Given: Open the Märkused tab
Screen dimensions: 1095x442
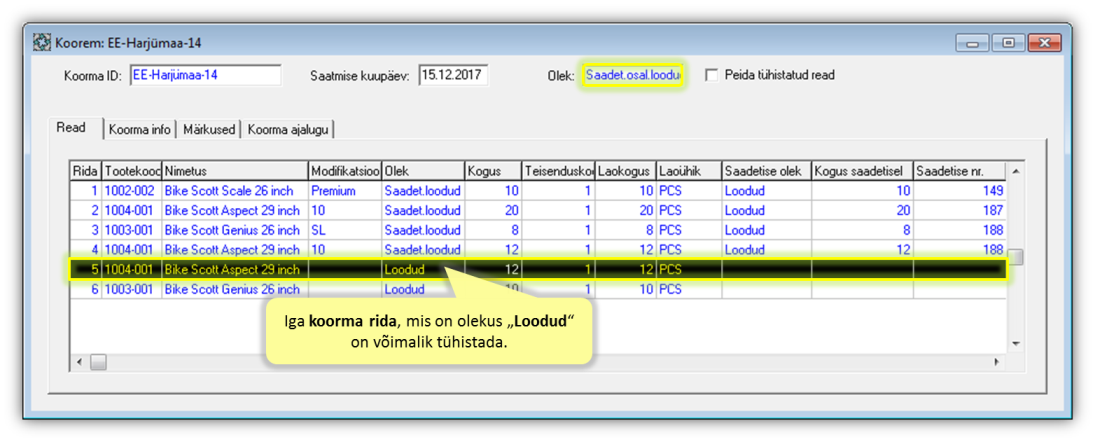Looking at the screenshot, I should (x=210, y=129).
